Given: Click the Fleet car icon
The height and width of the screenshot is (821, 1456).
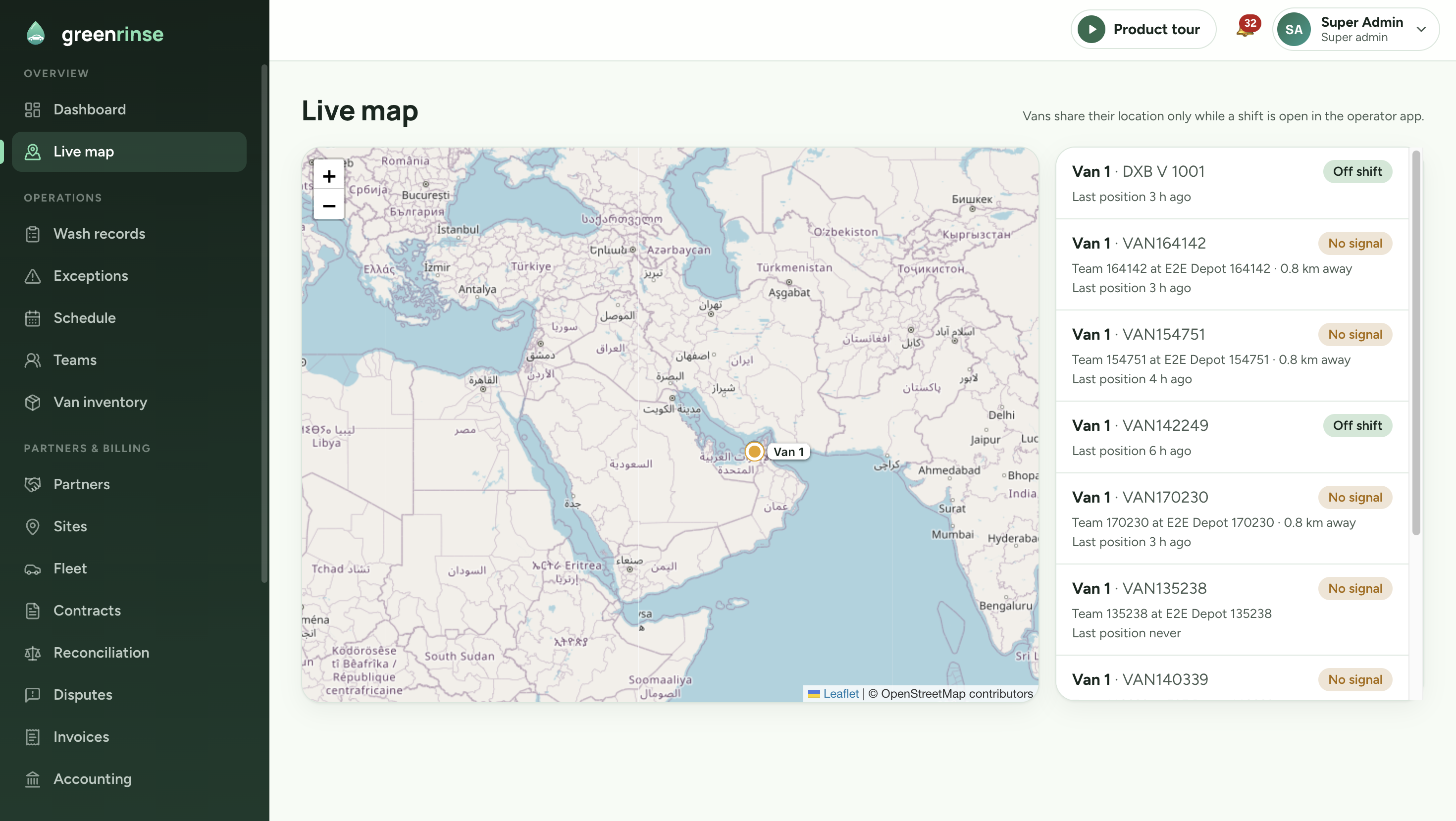Looking at the screenshot, I should point(33,569).
